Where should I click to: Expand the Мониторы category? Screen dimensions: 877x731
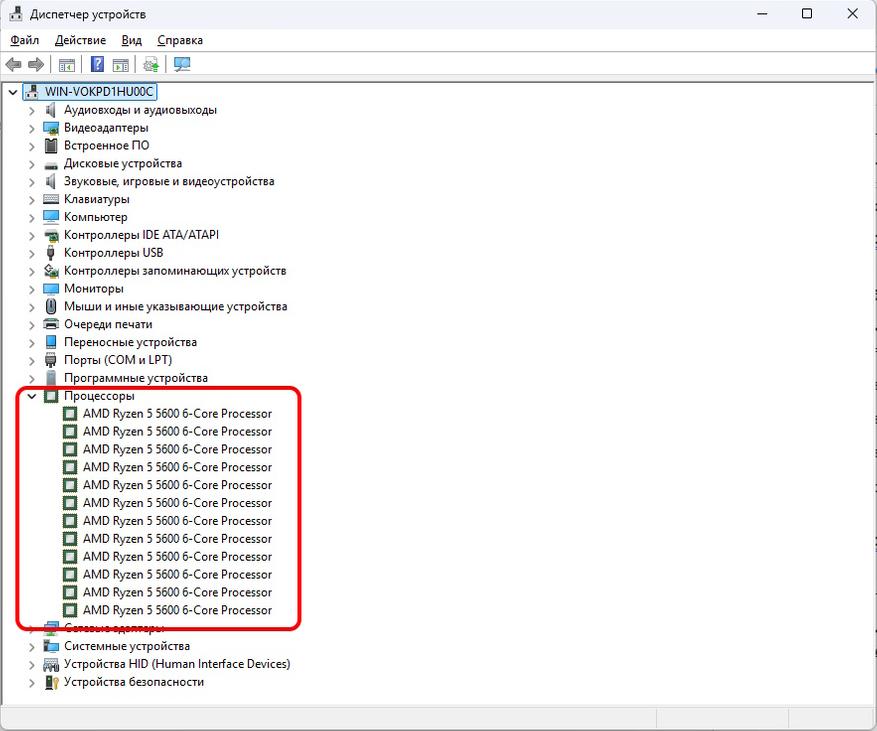click(32, 290)
